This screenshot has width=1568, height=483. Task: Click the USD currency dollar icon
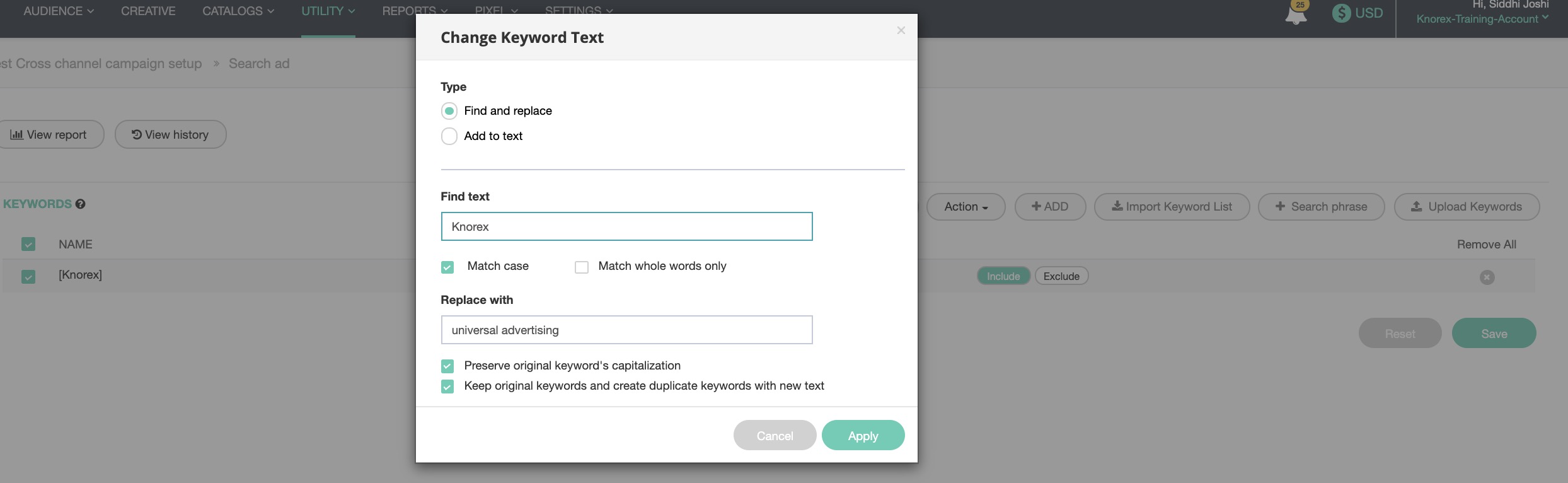coord(1341,13)
